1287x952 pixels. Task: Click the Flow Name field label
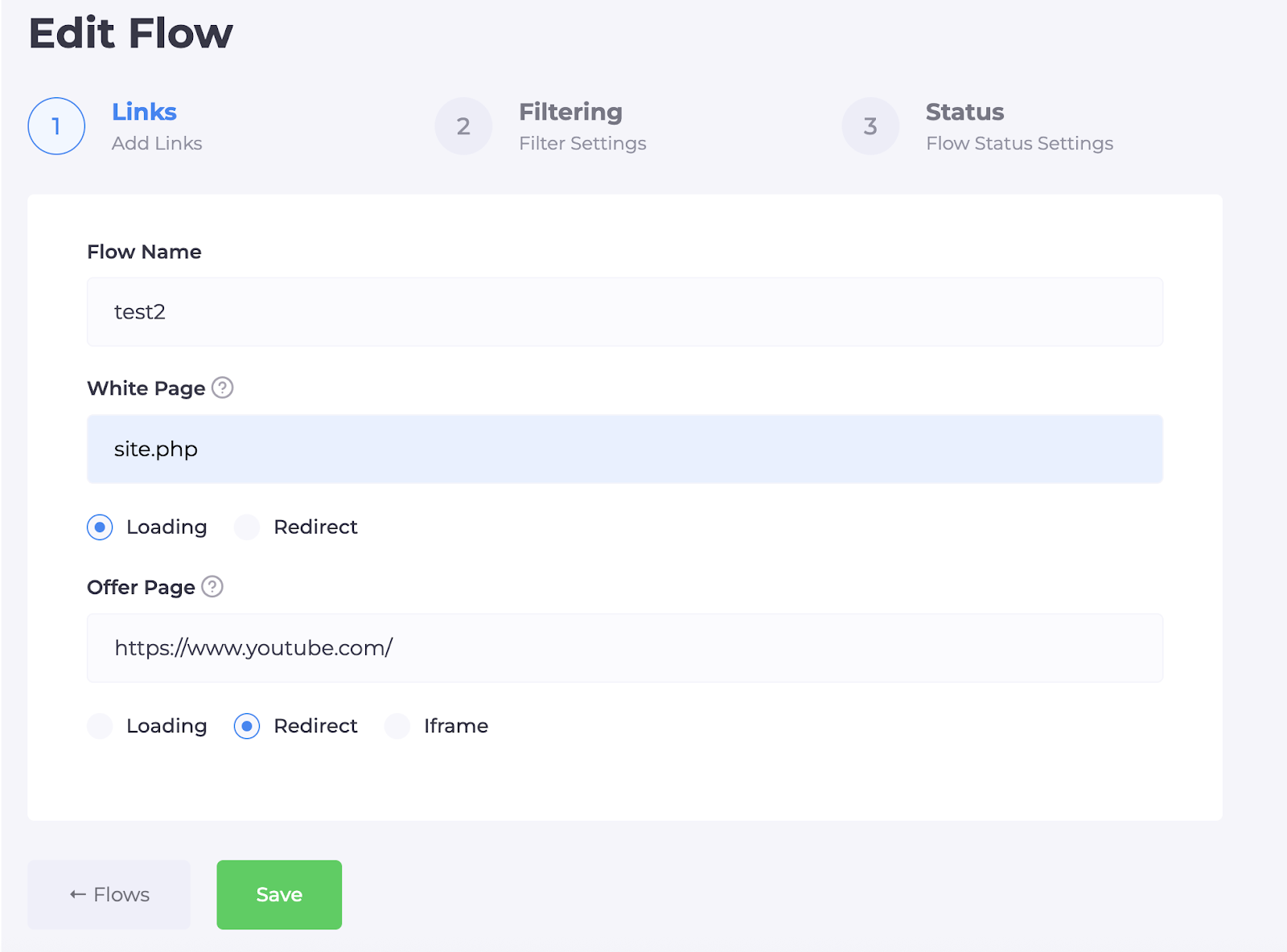[144, 252]
